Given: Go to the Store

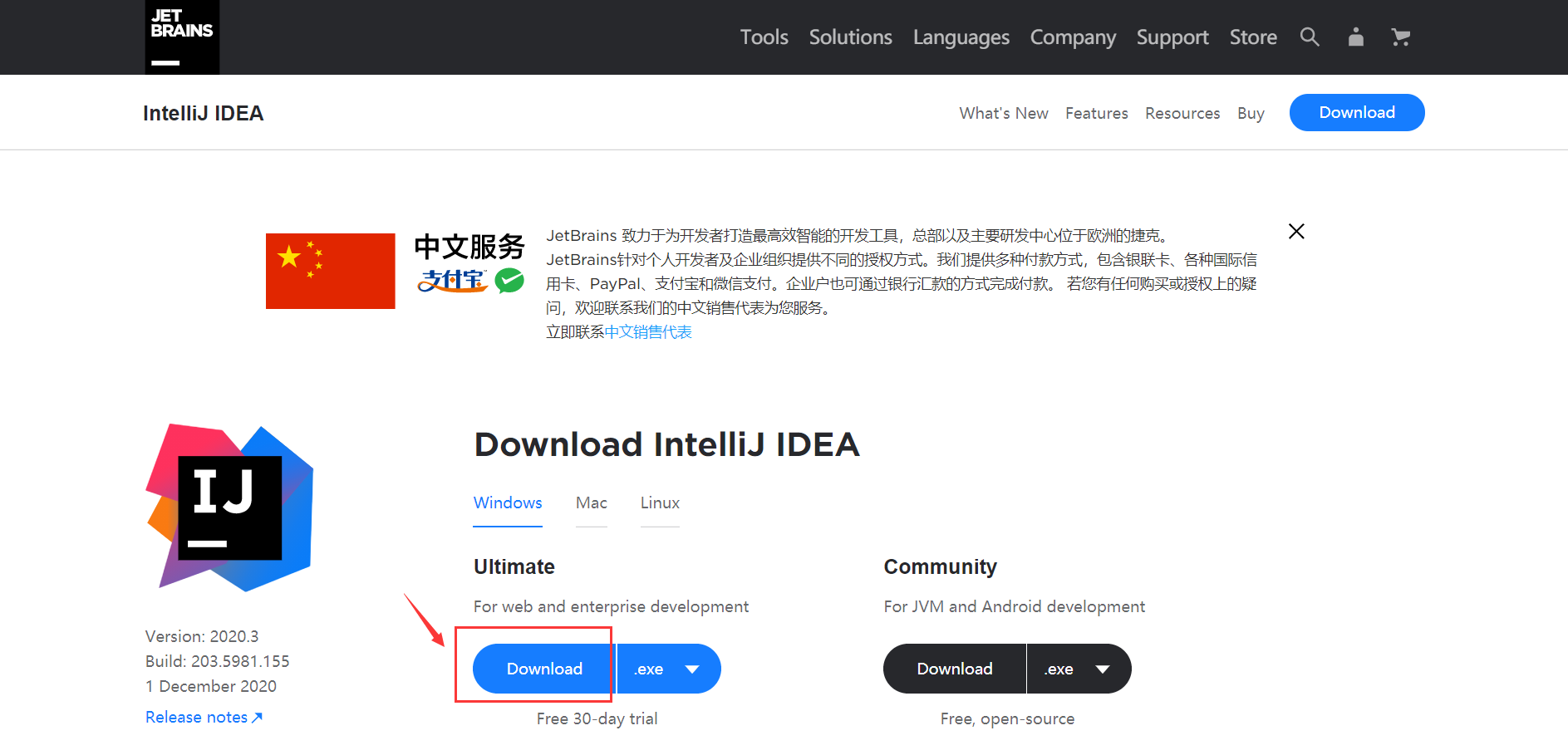Looking at the screenshot, I should [1253, 37].
